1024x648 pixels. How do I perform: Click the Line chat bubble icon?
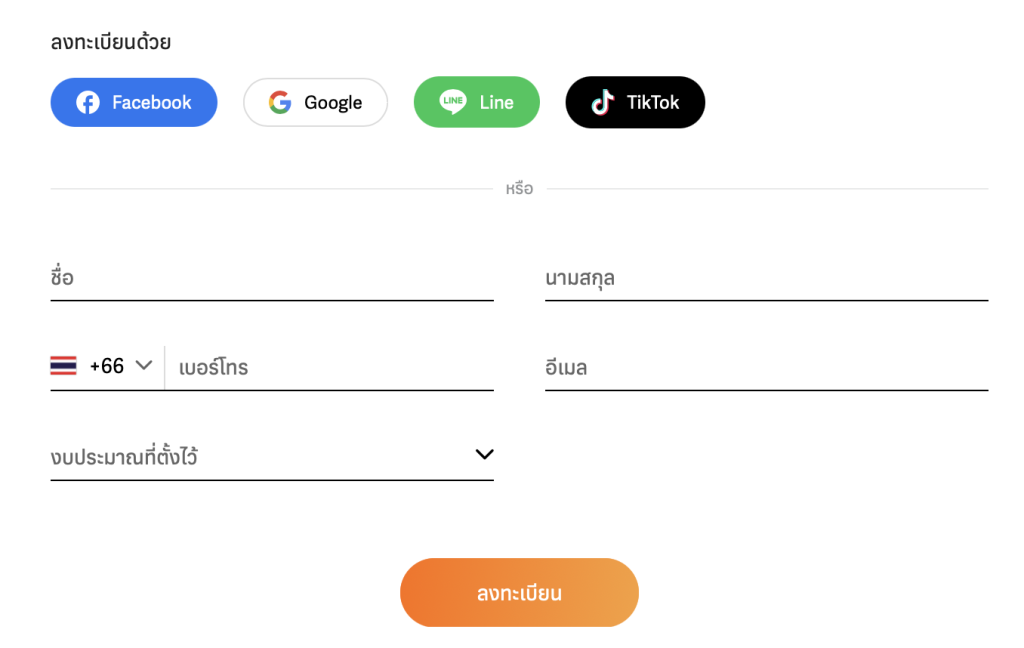(x=453, y=102)
